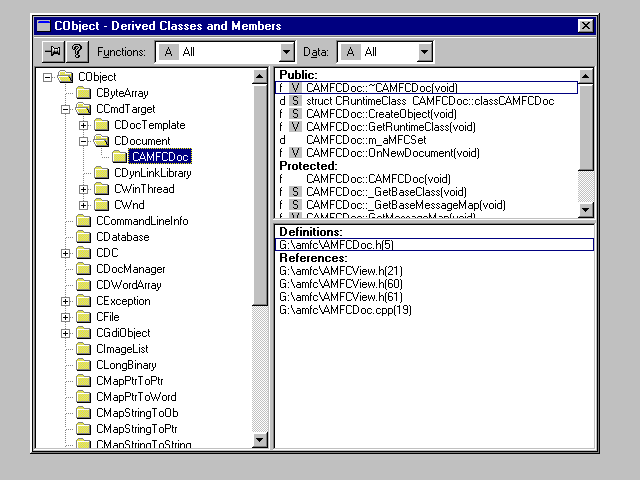Expand the CDocTemplate tree node

(x=84, y=125)
